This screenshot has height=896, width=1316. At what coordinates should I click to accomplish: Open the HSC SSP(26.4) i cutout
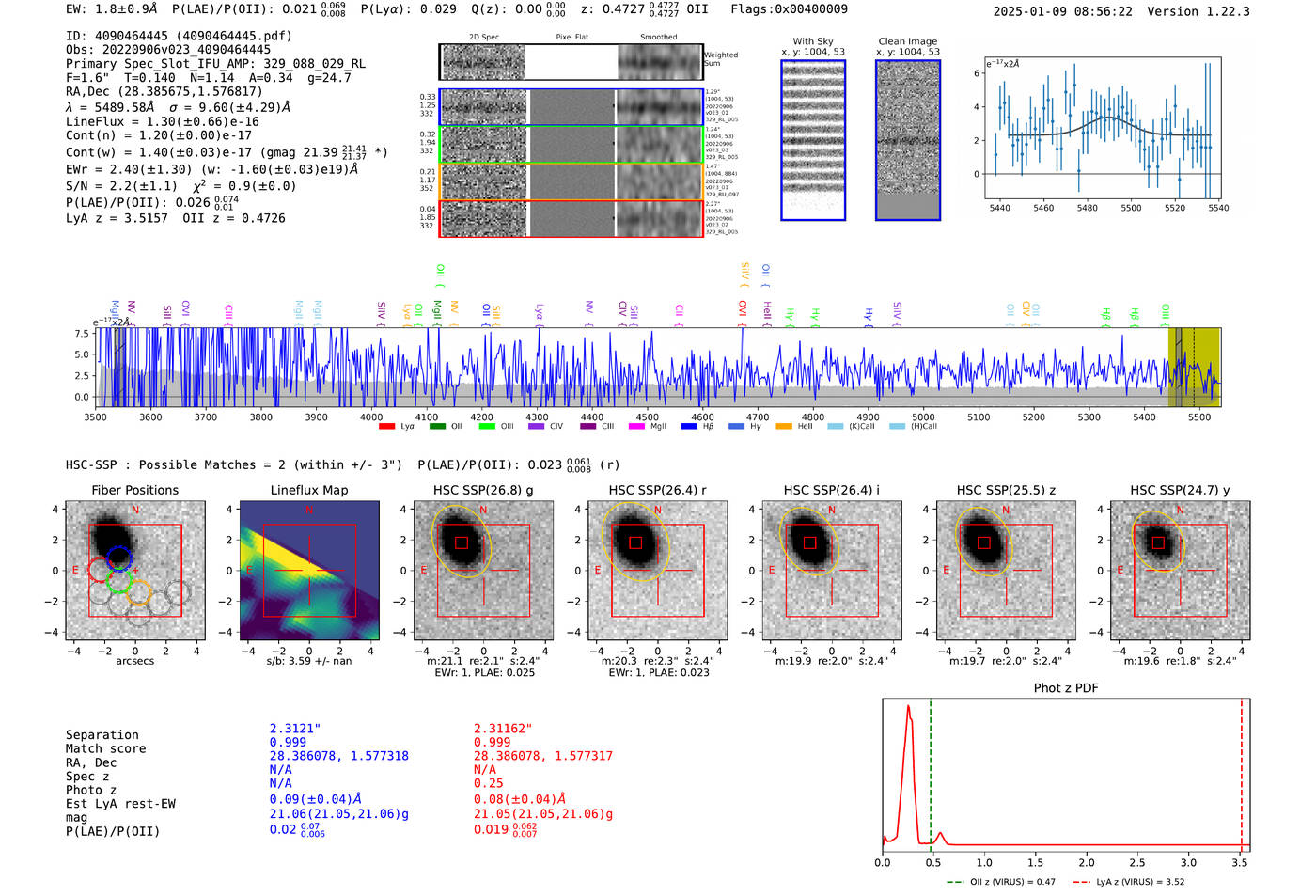(x=832, y=570)
